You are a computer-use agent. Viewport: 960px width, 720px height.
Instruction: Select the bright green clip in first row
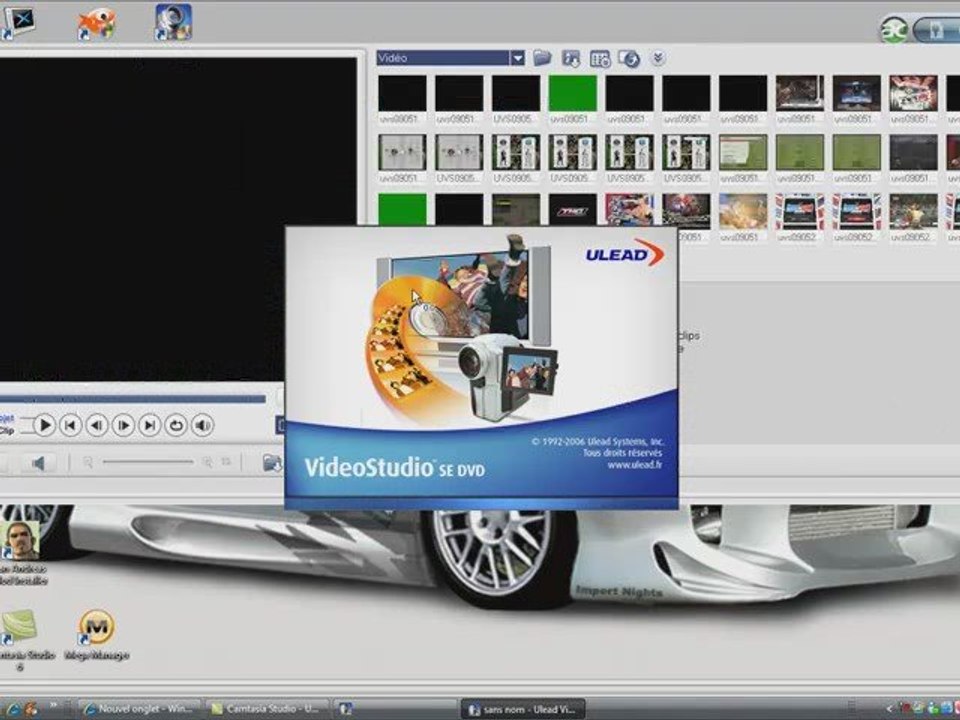(572, 93)
